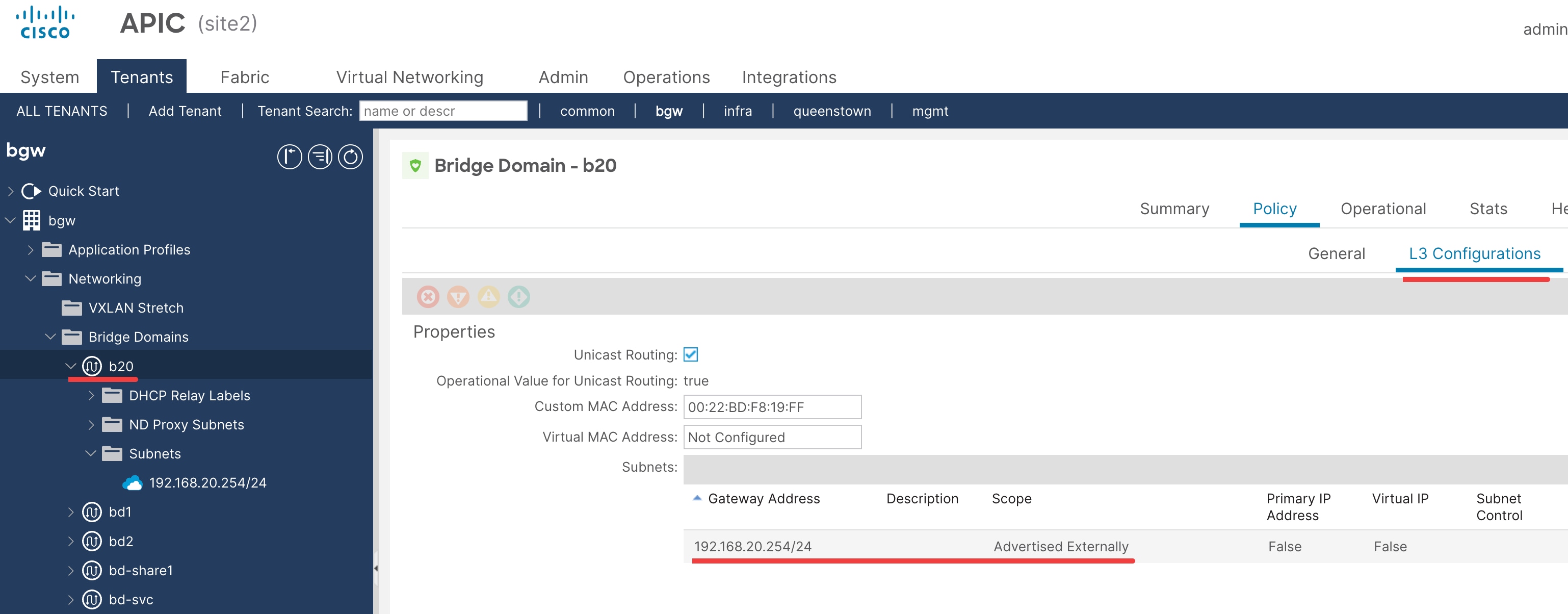Click the refresh icon in bgw pane header
Screen dimensions: 1568x614
click(350, 157)
